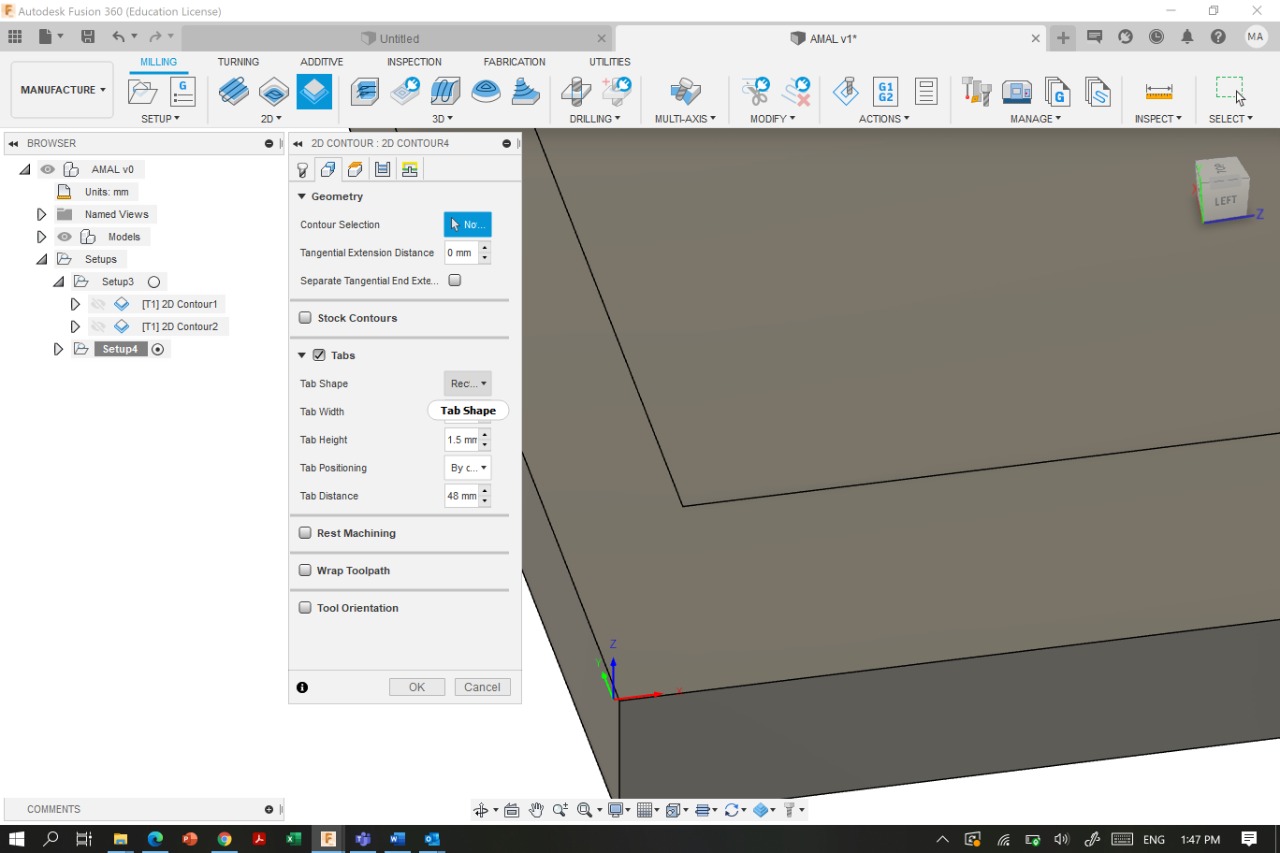Enable the Wrap Toolpath checkbox
The width and height of the screenshot is (1280, 853).
[x=305, y=570]
